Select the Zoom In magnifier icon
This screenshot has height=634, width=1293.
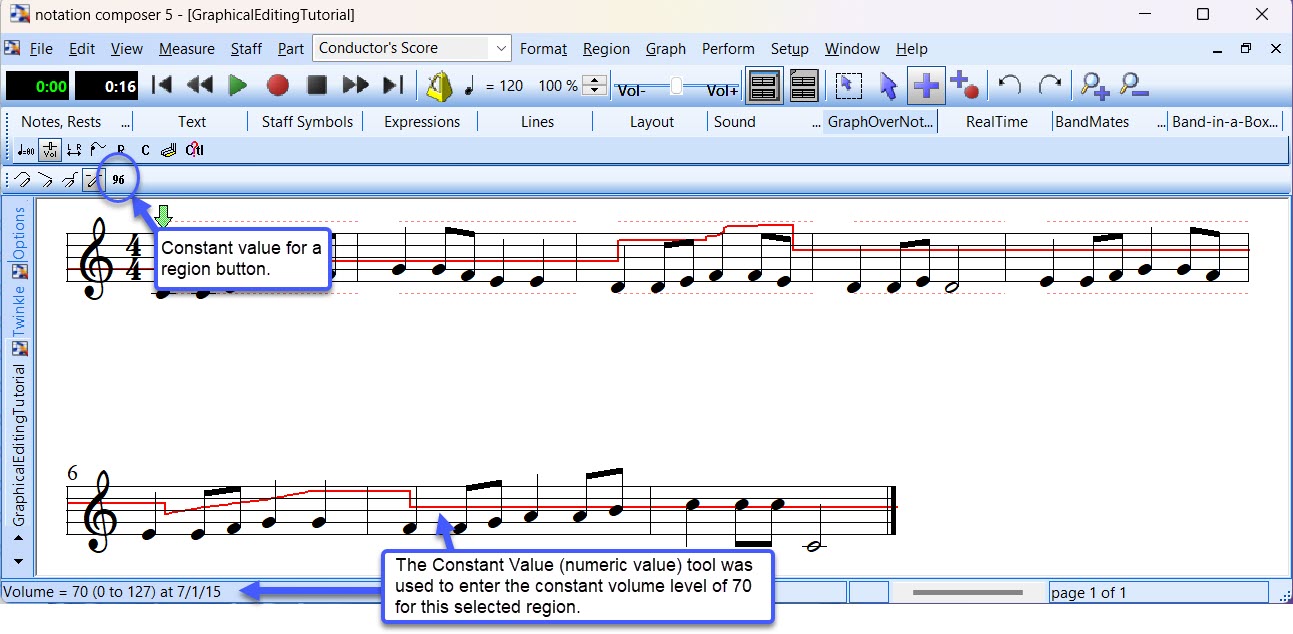pos(1095,86)
